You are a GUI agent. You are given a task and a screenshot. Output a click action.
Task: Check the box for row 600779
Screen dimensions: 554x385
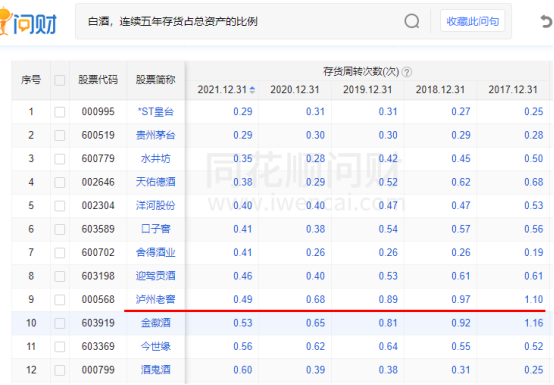tap(60, 159)
